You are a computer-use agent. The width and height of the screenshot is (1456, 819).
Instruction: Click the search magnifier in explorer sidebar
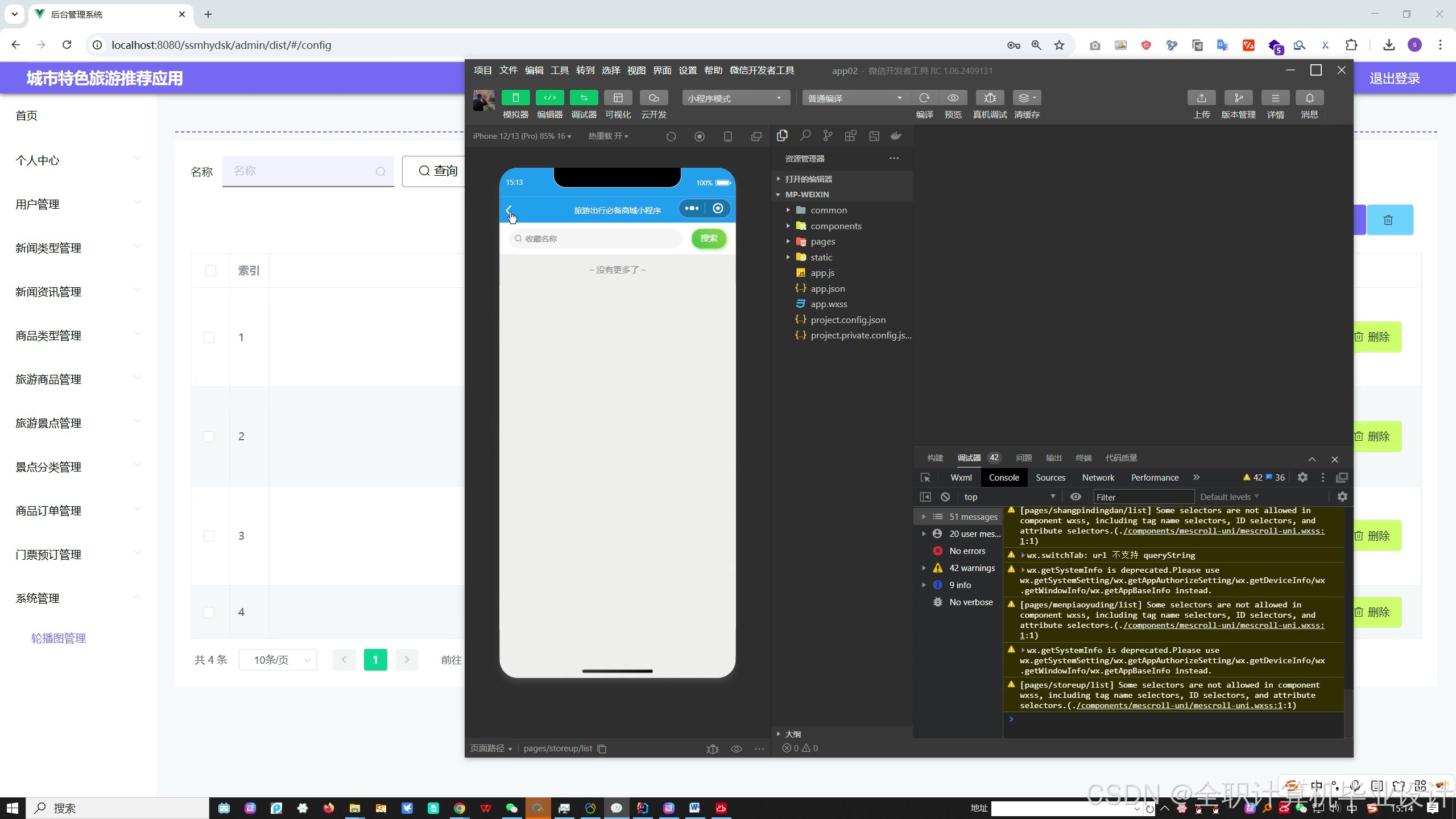[805, 136]
